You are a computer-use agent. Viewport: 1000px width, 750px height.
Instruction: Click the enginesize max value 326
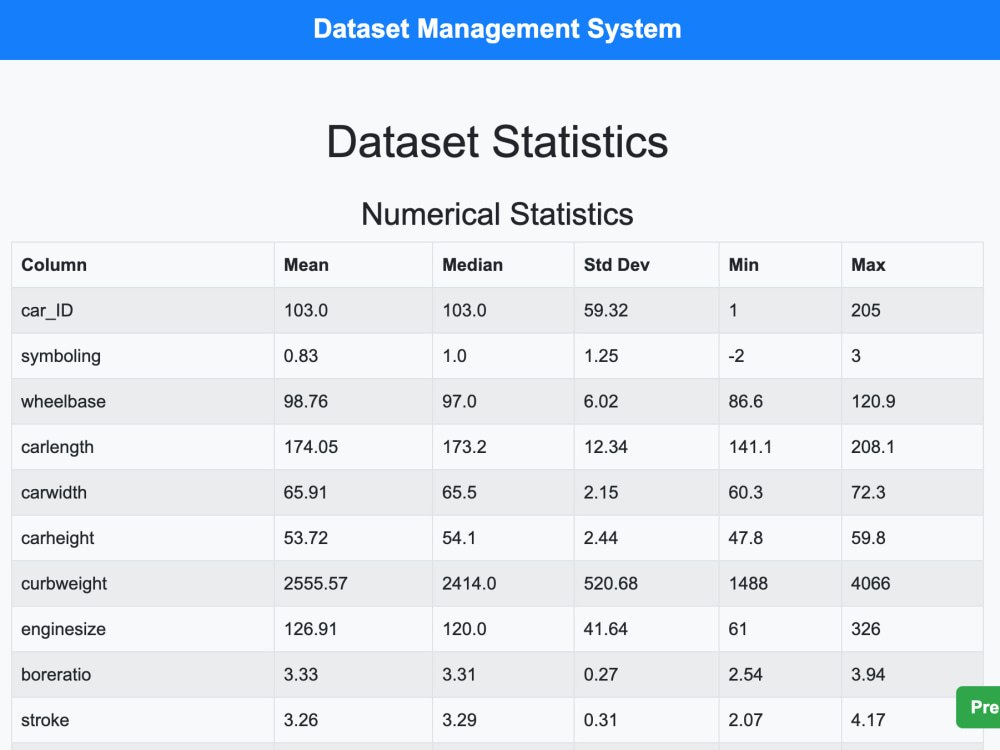865,629
